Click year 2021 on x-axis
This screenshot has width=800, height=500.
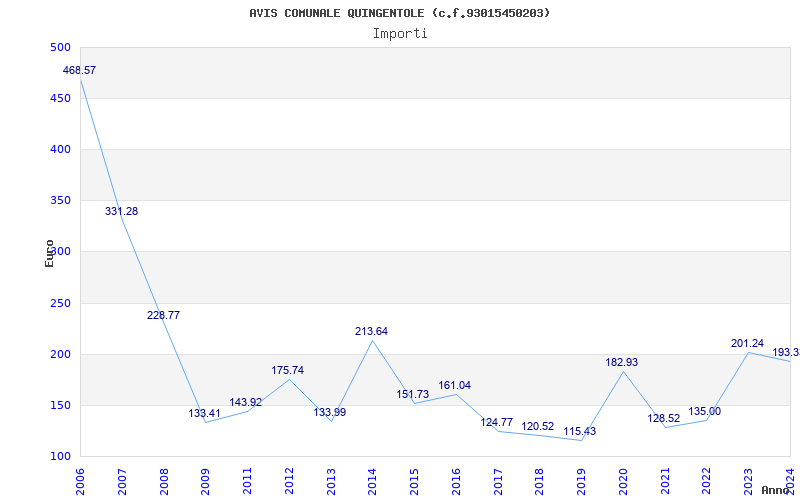click(665, 482)
